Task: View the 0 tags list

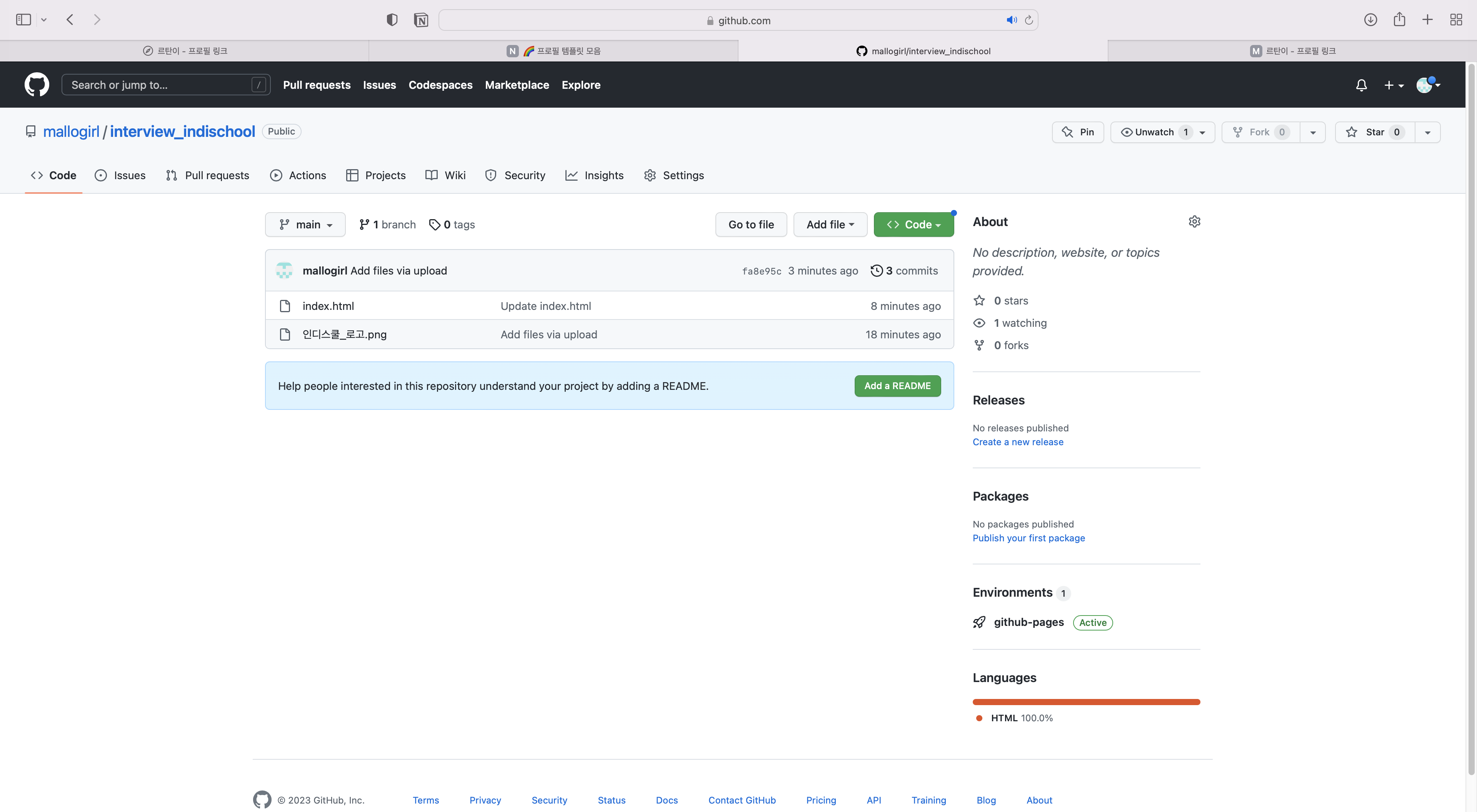Action: [452, 225]
